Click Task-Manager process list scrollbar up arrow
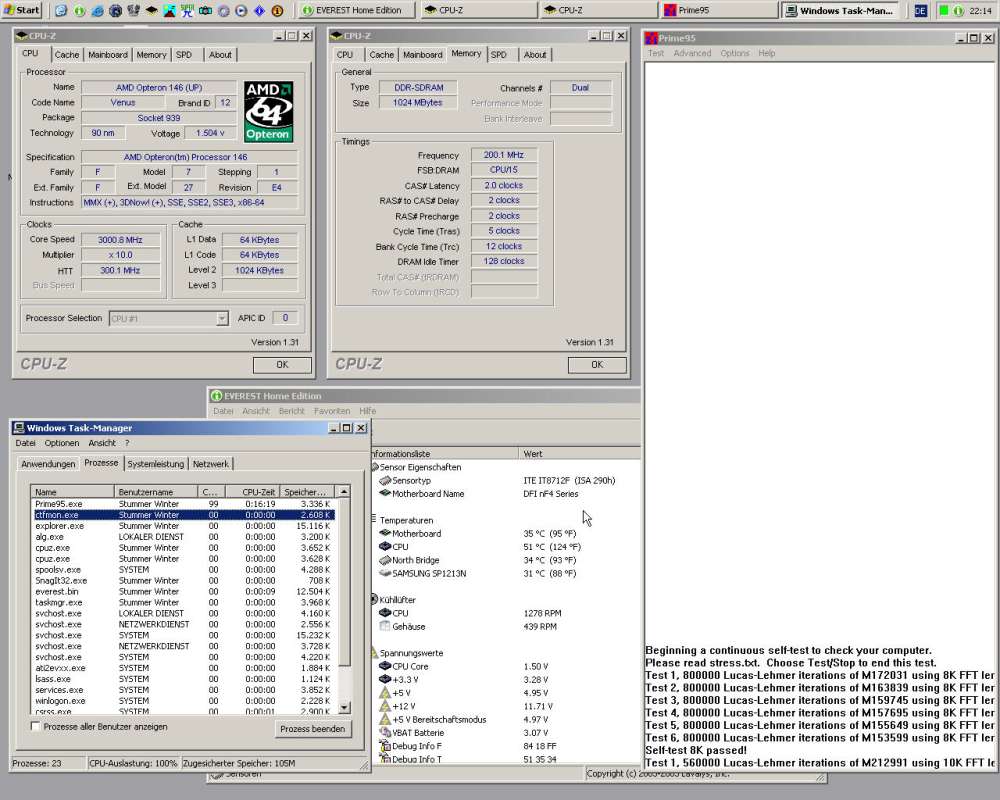 [344, 492]
